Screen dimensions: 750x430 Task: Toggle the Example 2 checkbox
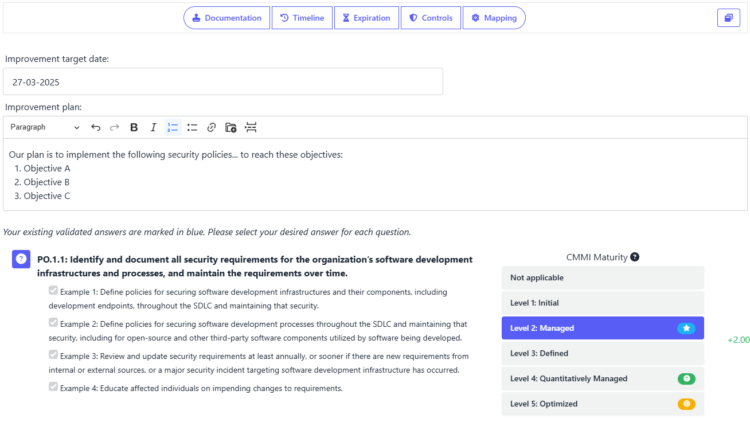53,322
